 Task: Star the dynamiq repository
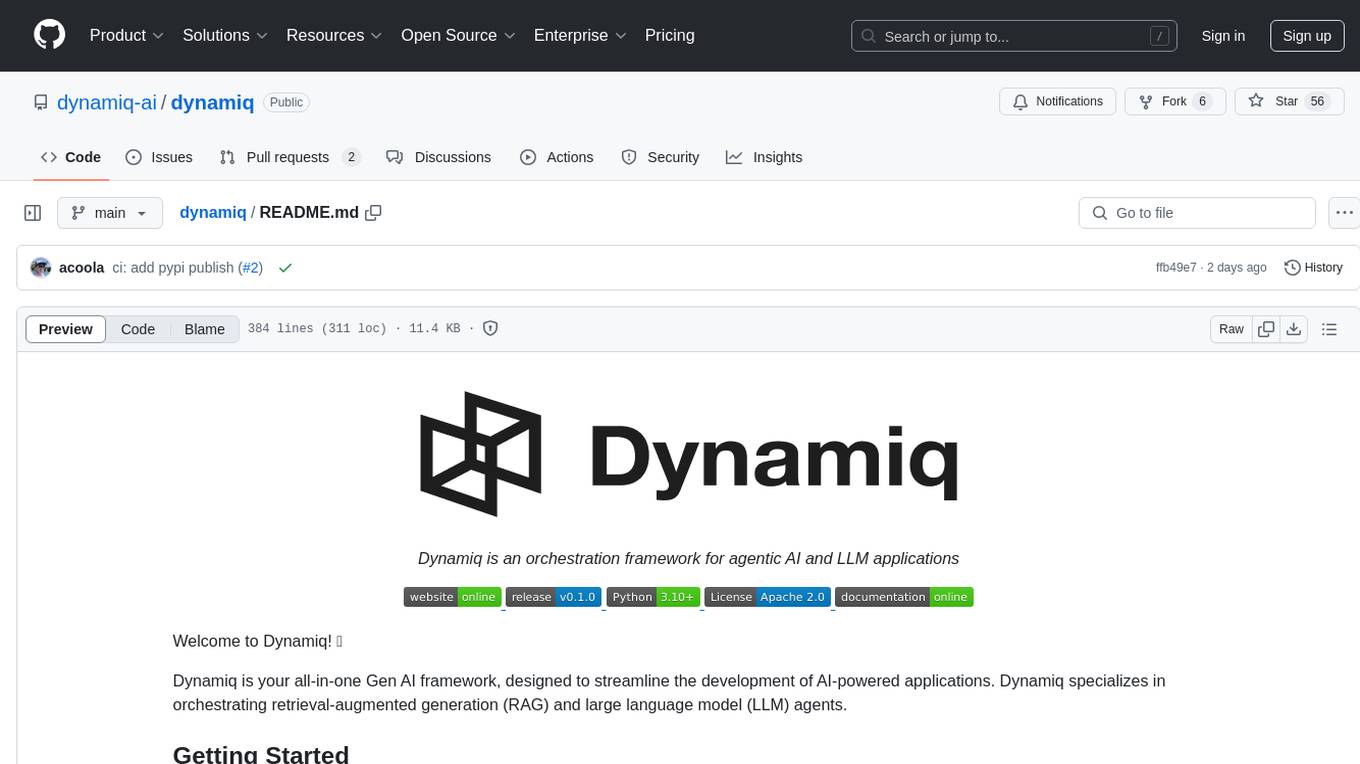1289,101
